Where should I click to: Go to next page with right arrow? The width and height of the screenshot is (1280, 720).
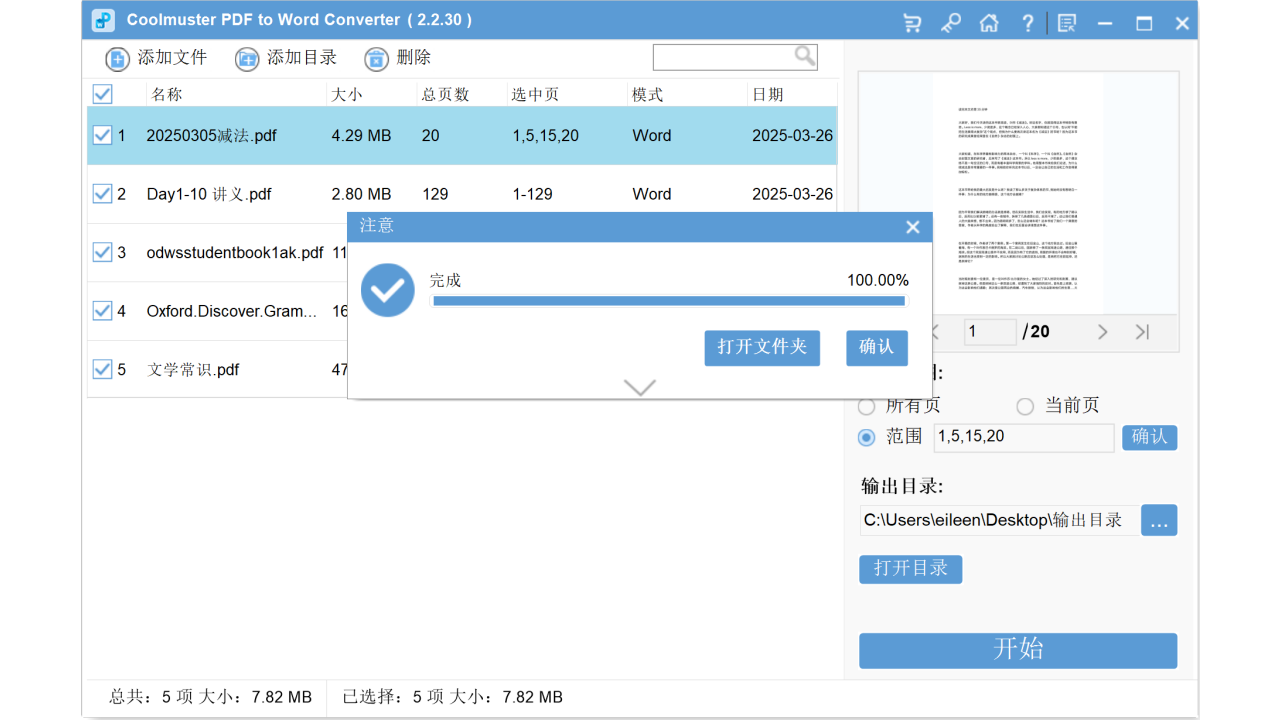pyautogui.click(x=1102, y=331)
